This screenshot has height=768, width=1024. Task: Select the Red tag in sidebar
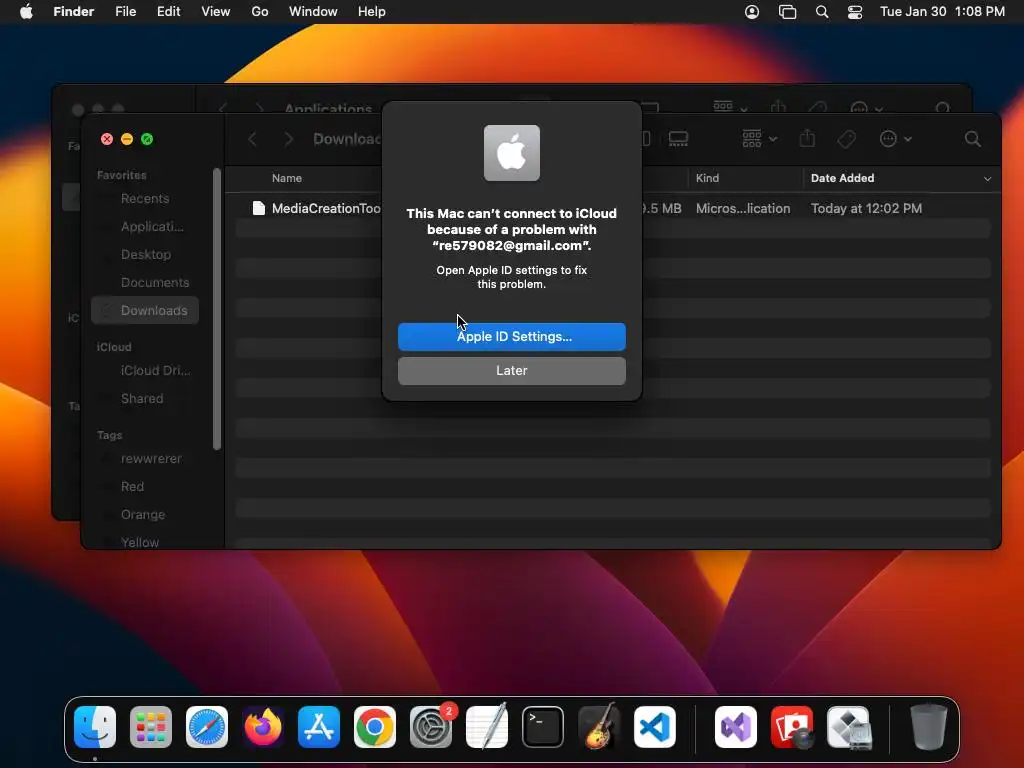tap(145, 487)
